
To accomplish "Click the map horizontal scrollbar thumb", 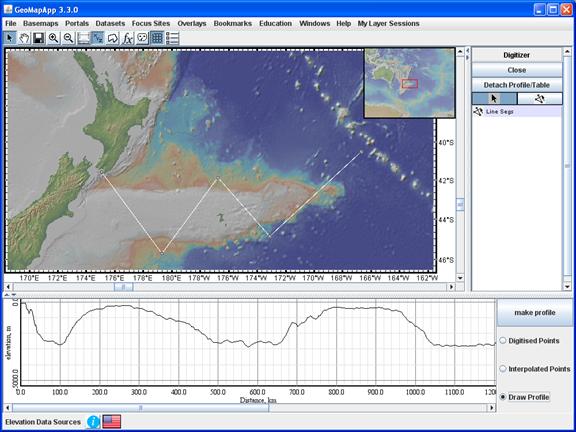I will coord(123,287).
